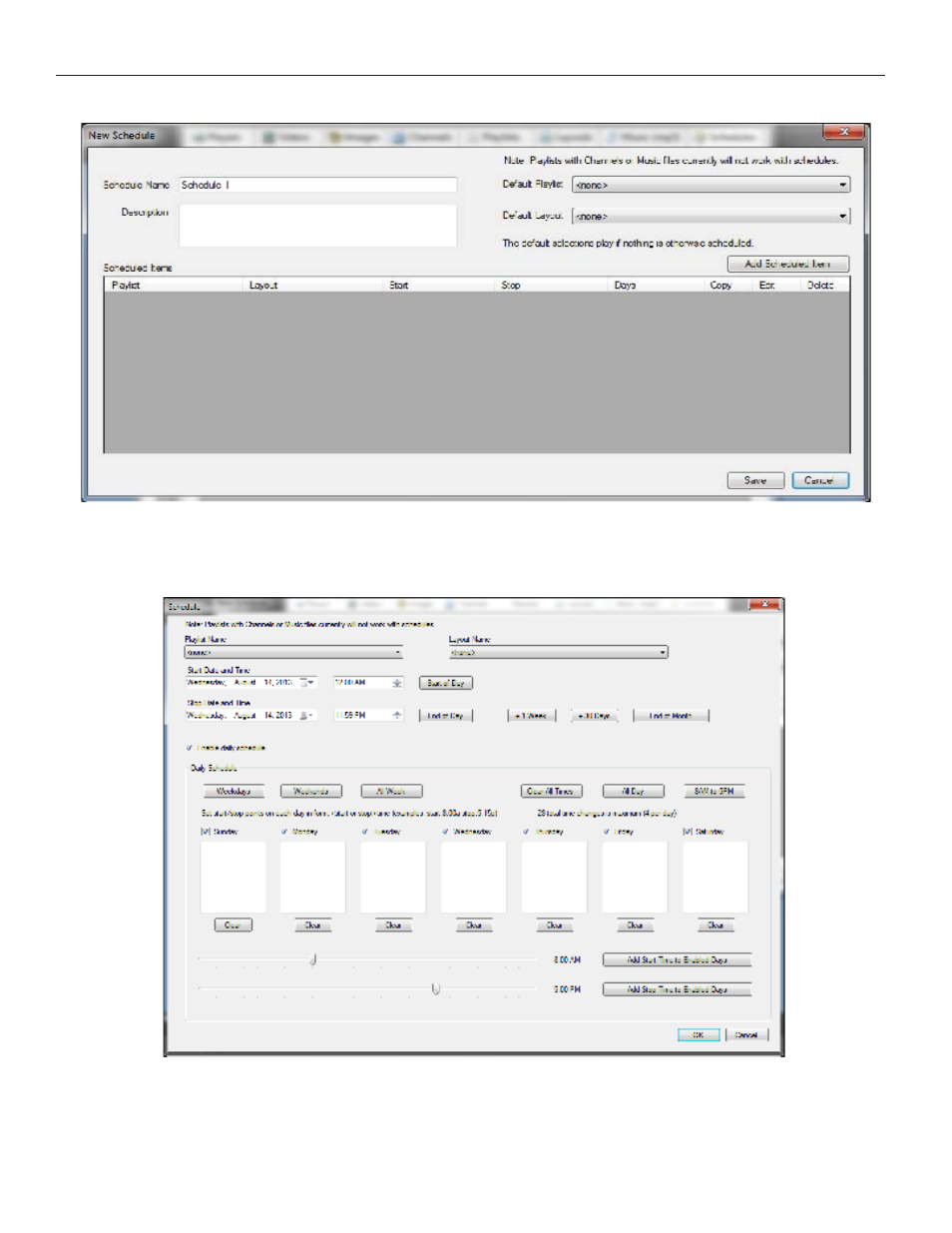Open Stop Date calendar dropdown icon
952x1233 pixels.
tap(306, 715)
